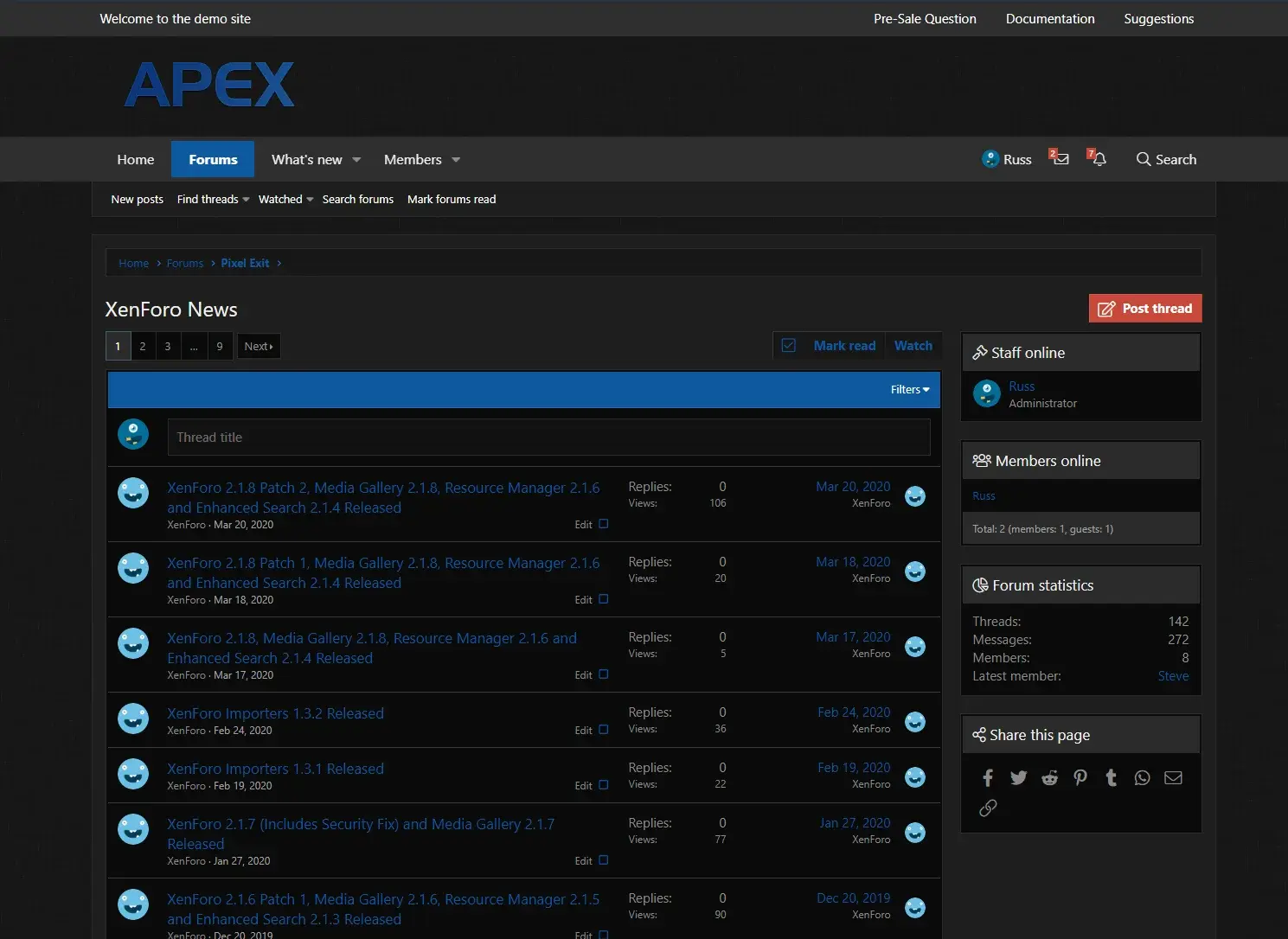Check the box for Mar 20, 2020 thread
The image size is (1288, 939).
click(x=604, y=524)
